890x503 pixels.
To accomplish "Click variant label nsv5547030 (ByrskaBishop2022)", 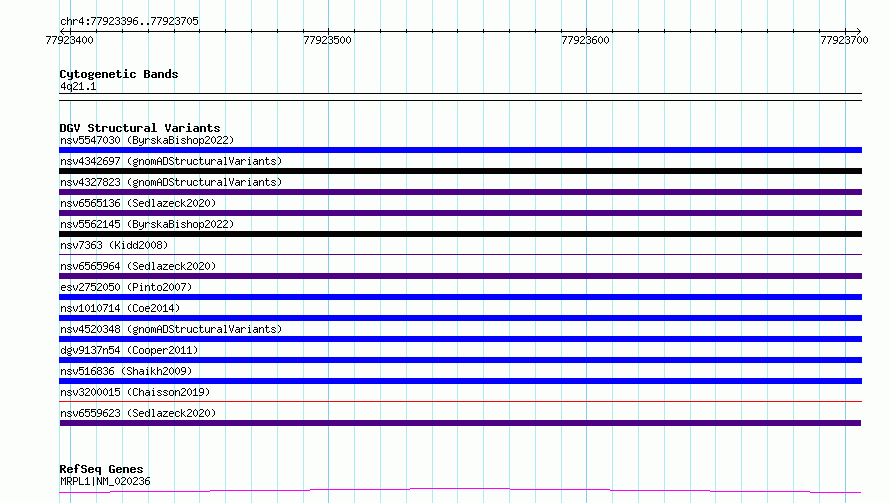I will tap(147, 140).
